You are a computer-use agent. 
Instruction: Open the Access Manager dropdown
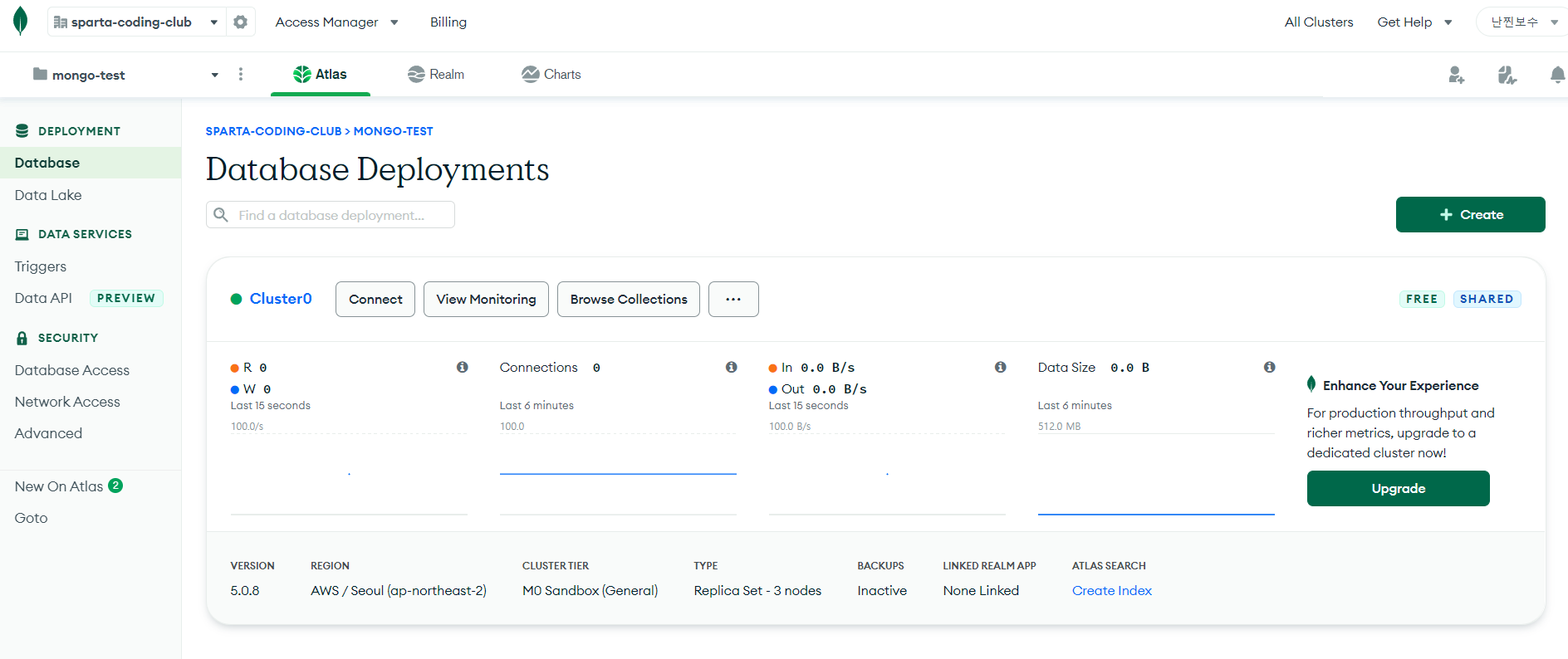[x=337, y=22]
